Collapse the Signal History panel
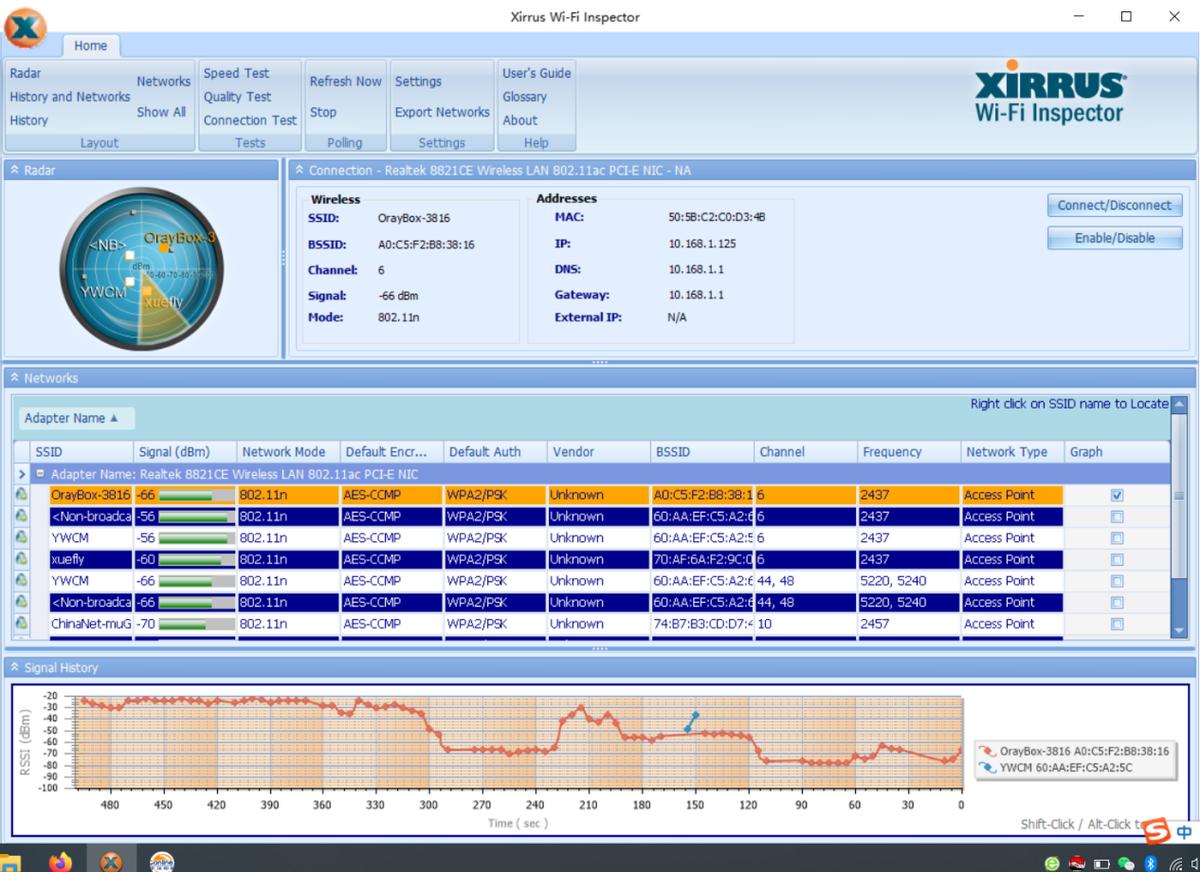The width and height of the screenshot is (1200, 872). (15, 668)
